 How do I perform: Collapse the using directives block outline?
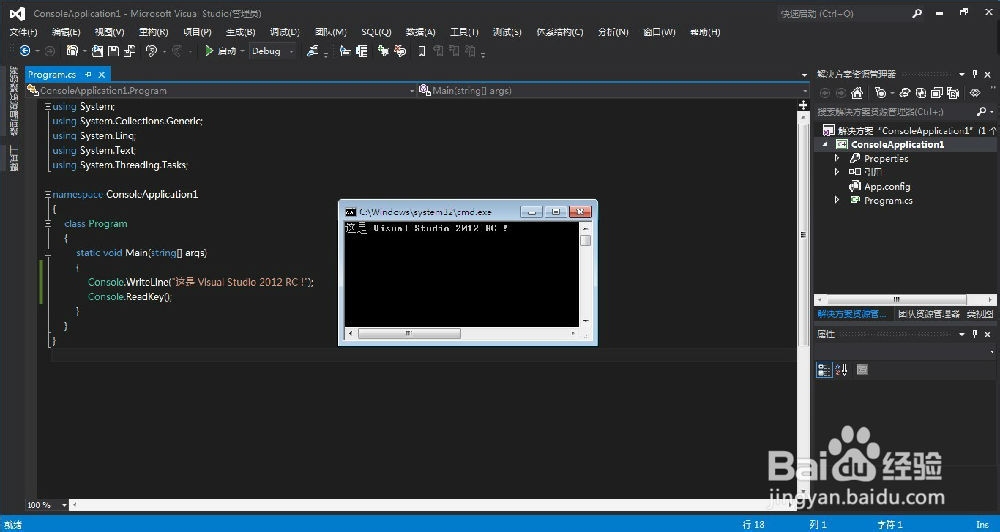tap(48, 107)
